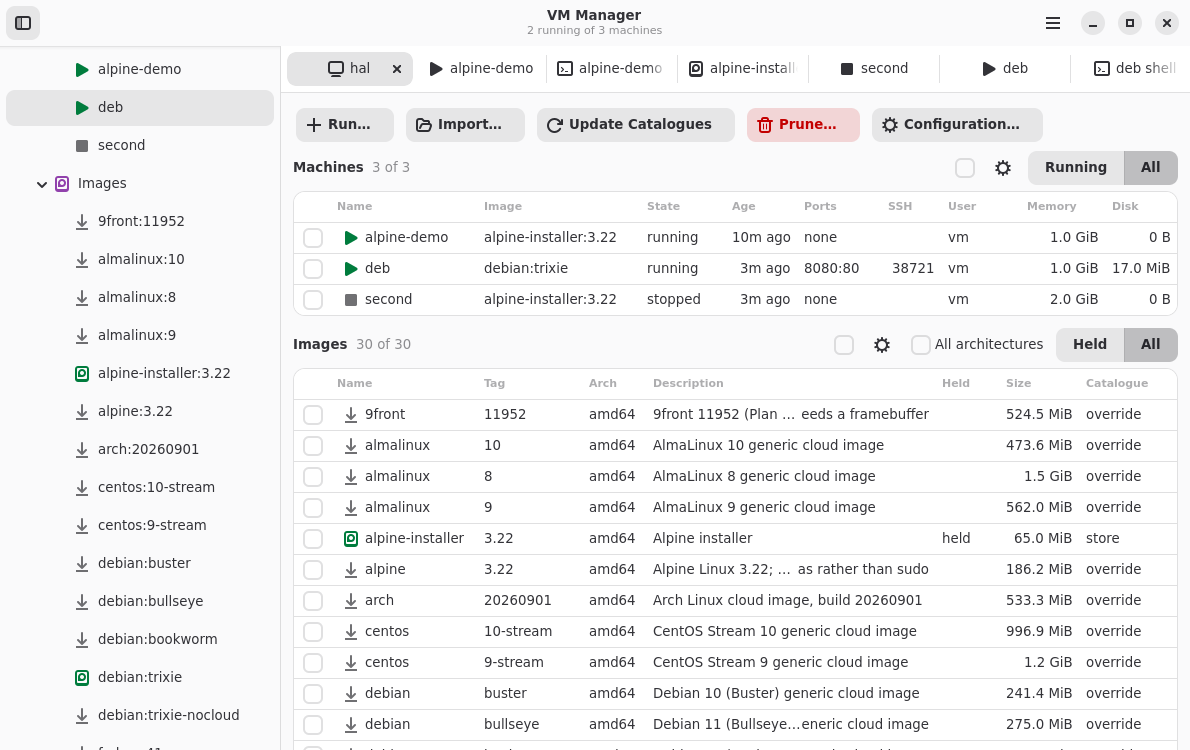
Task: Open the hamburger main menu
Action: point(1053,23)
